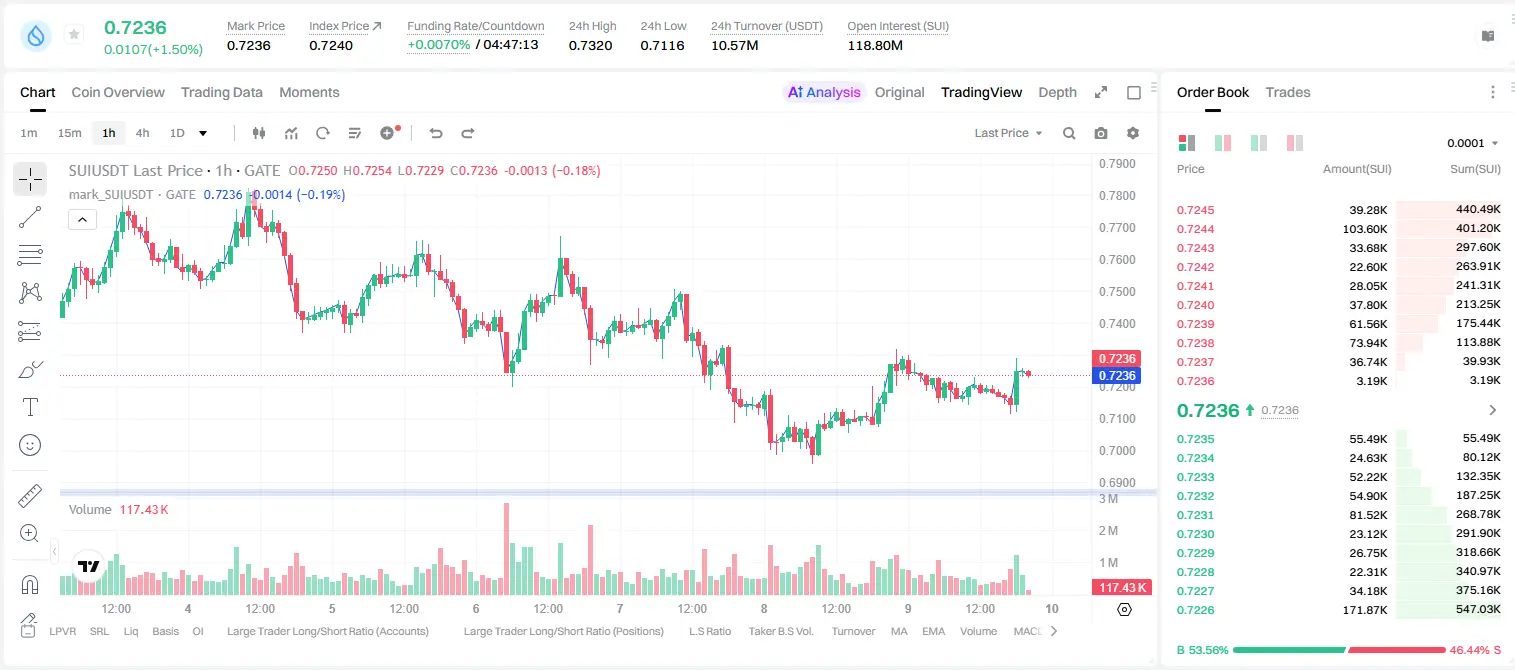
Task: Undo the last chart action
Action: point(436,133)
